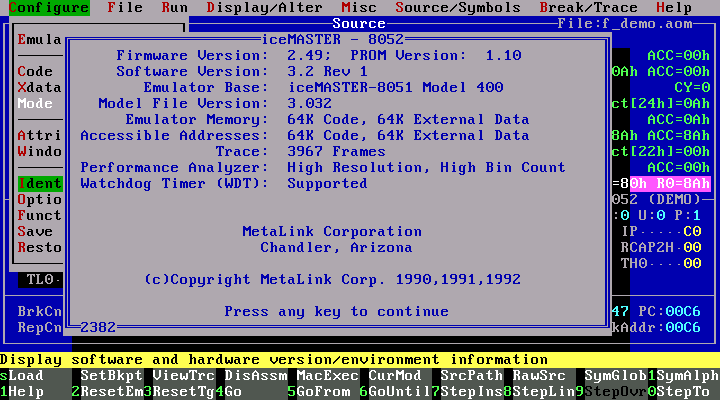Click the magenta highlighted R0=8Ah value
The image size is (720, 400).
pos(684,184)
